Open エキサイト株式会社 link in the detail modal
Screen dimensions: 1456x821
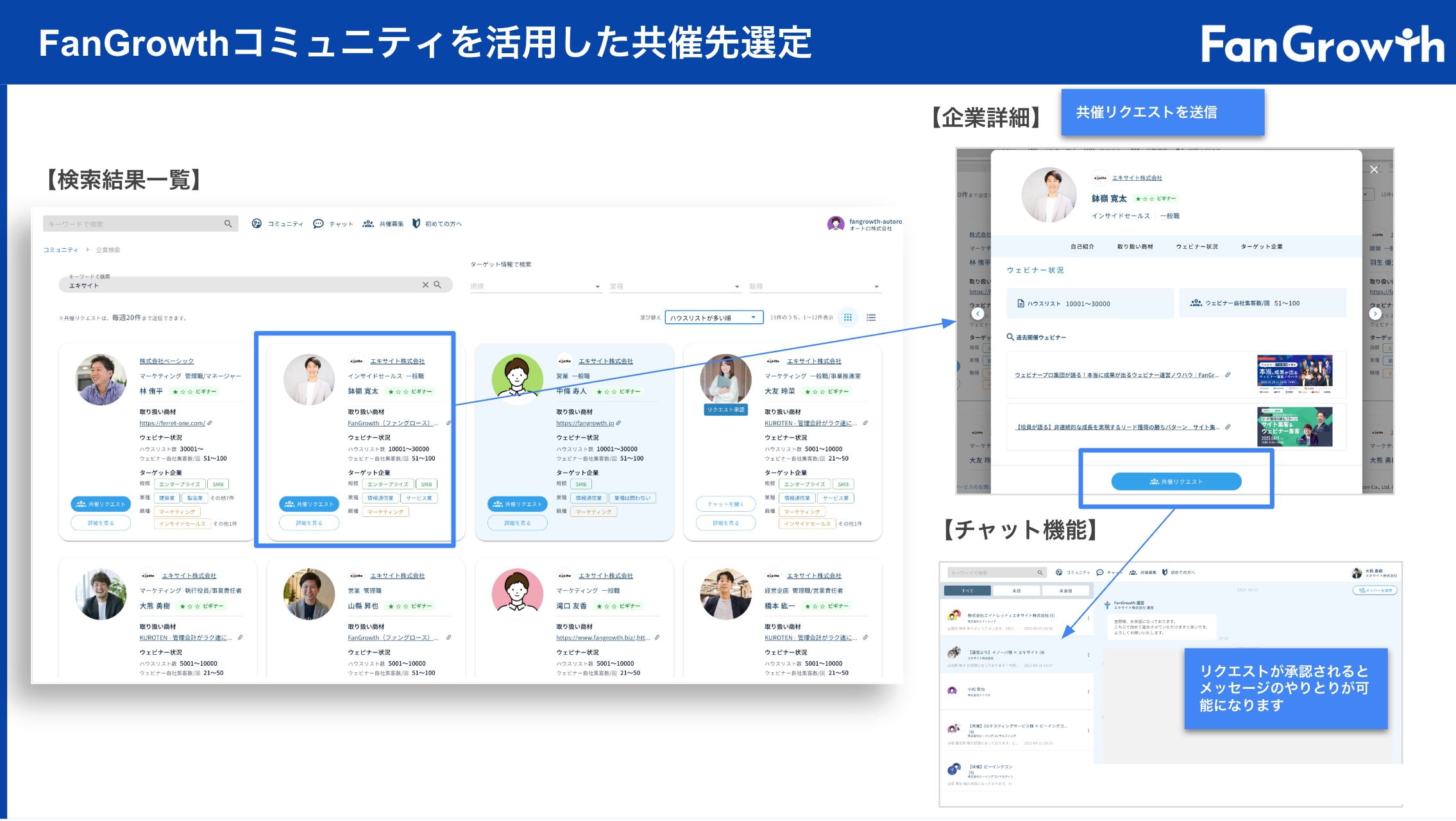[1137, 178]
